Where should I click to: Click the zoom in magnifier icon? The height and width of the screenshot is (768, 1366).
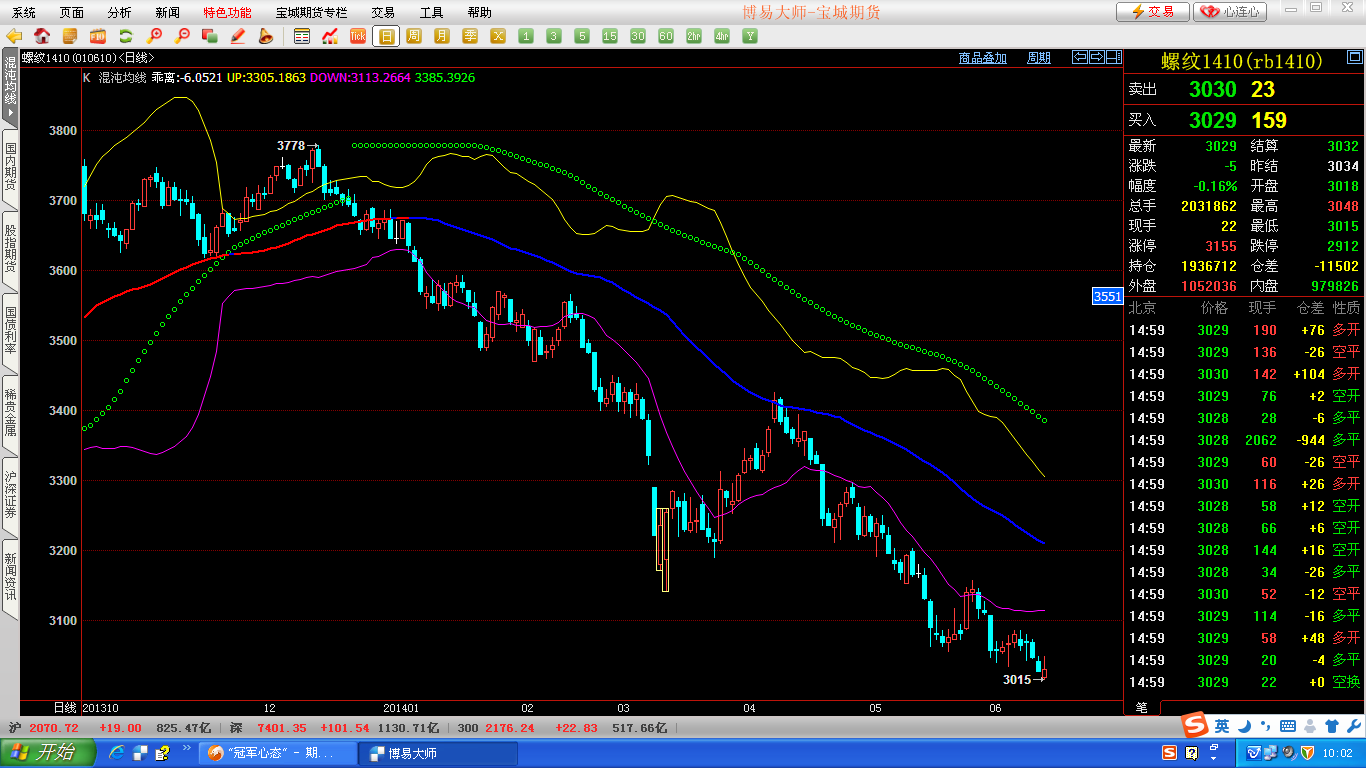[x=154, y=36]
